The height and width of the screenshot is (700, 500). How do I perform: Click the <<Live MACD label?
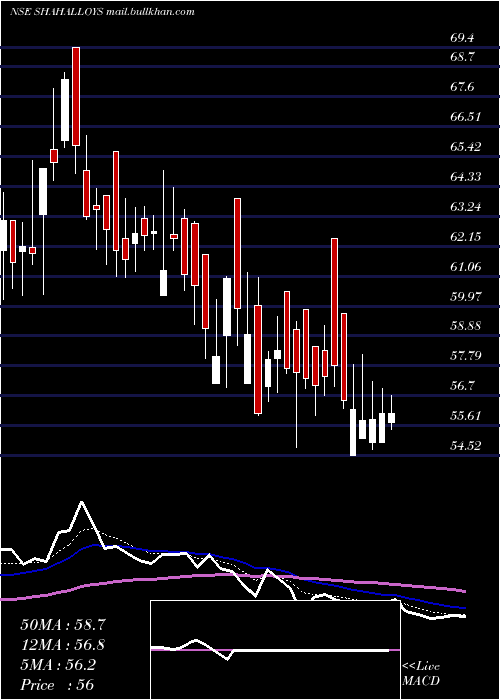click(421, 674)
